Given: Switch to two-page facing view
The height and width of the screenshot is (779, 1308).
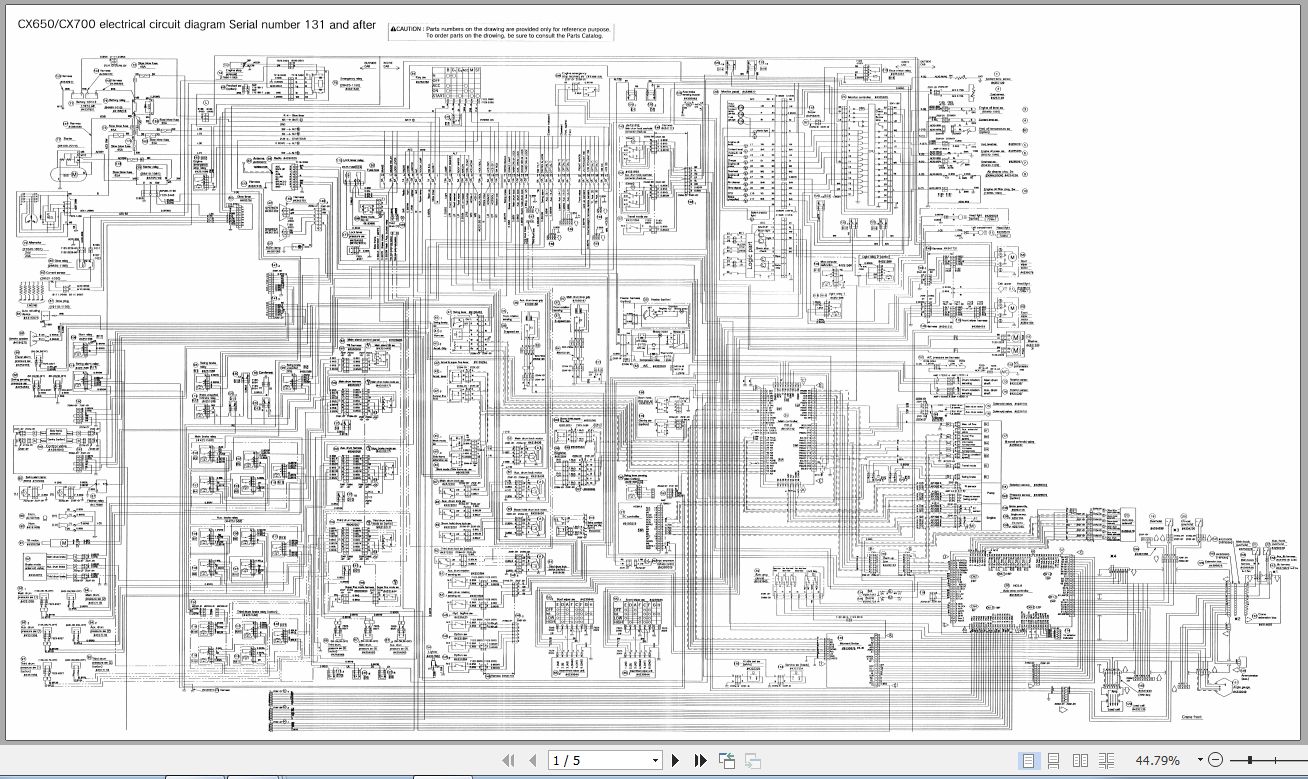Looking at the screenshot, I should pos(1080,761).
